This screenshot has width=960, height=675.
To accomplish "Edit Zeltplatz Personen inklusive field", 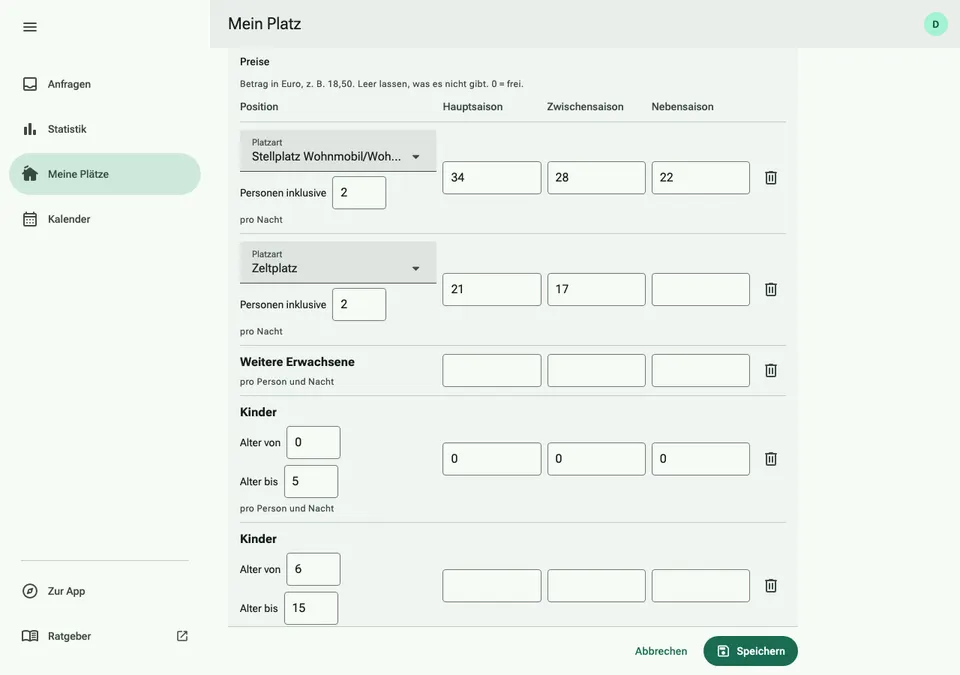I will (x=359, y=304).
